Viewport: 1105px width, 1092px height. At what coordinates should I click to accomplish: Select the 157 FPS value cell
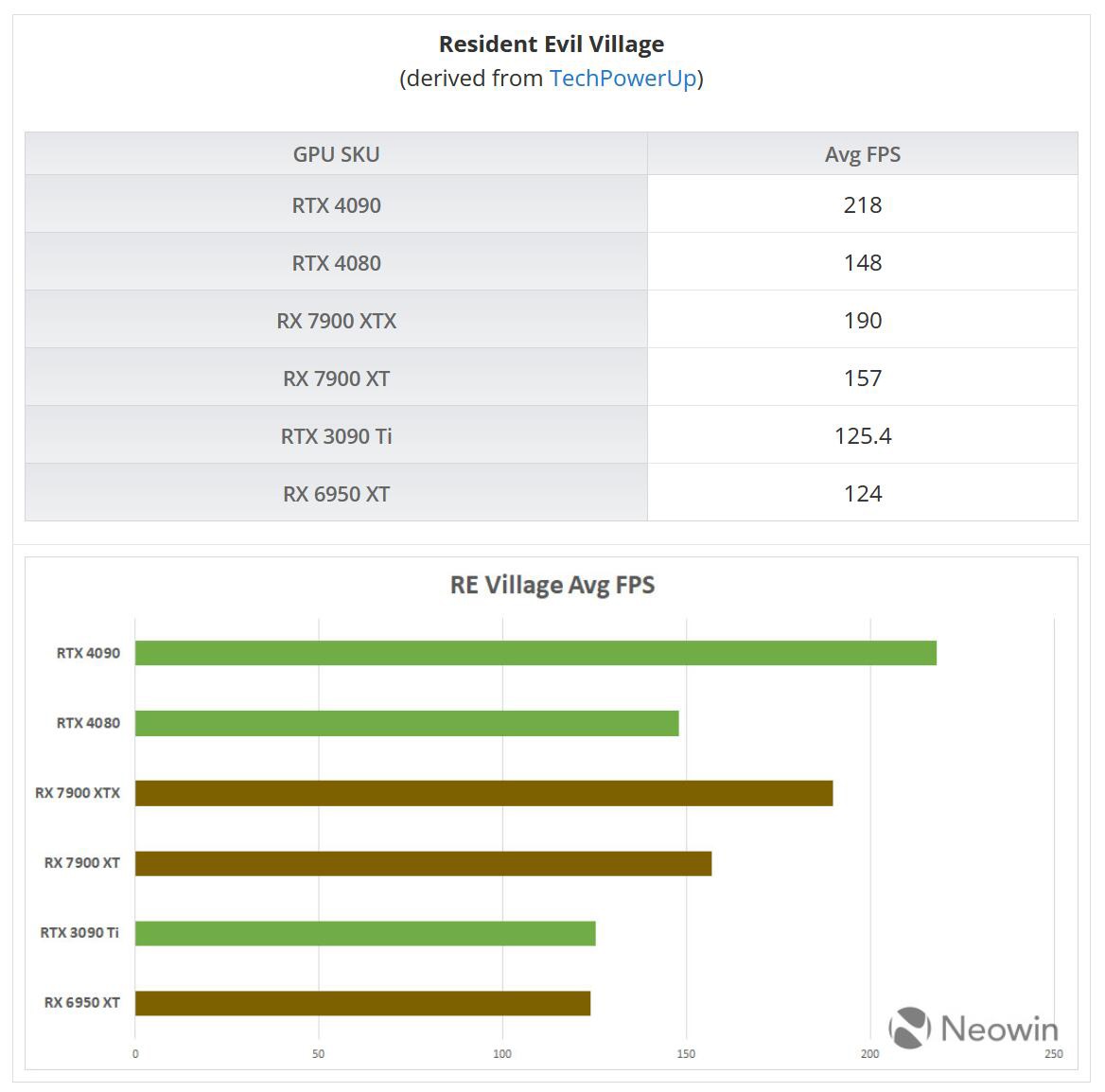(x=863, y=378)
